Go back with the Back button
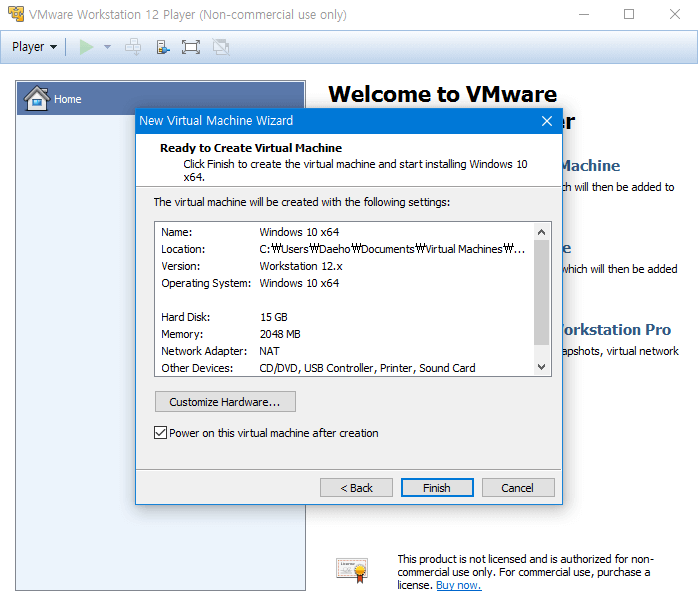 point(356,488)
